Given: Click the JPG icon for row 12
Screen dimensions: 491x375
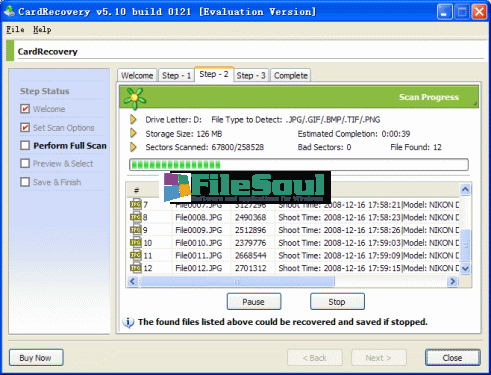Looking at the screenshot, I should click(x=136, y=268).
